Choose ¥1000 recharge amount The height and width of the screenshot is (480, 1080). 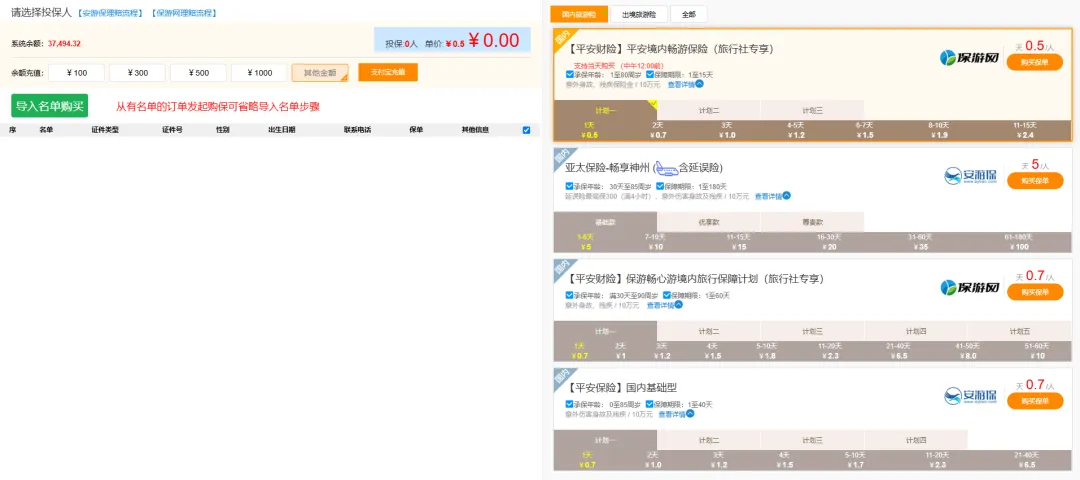click(x=259, y=72)
